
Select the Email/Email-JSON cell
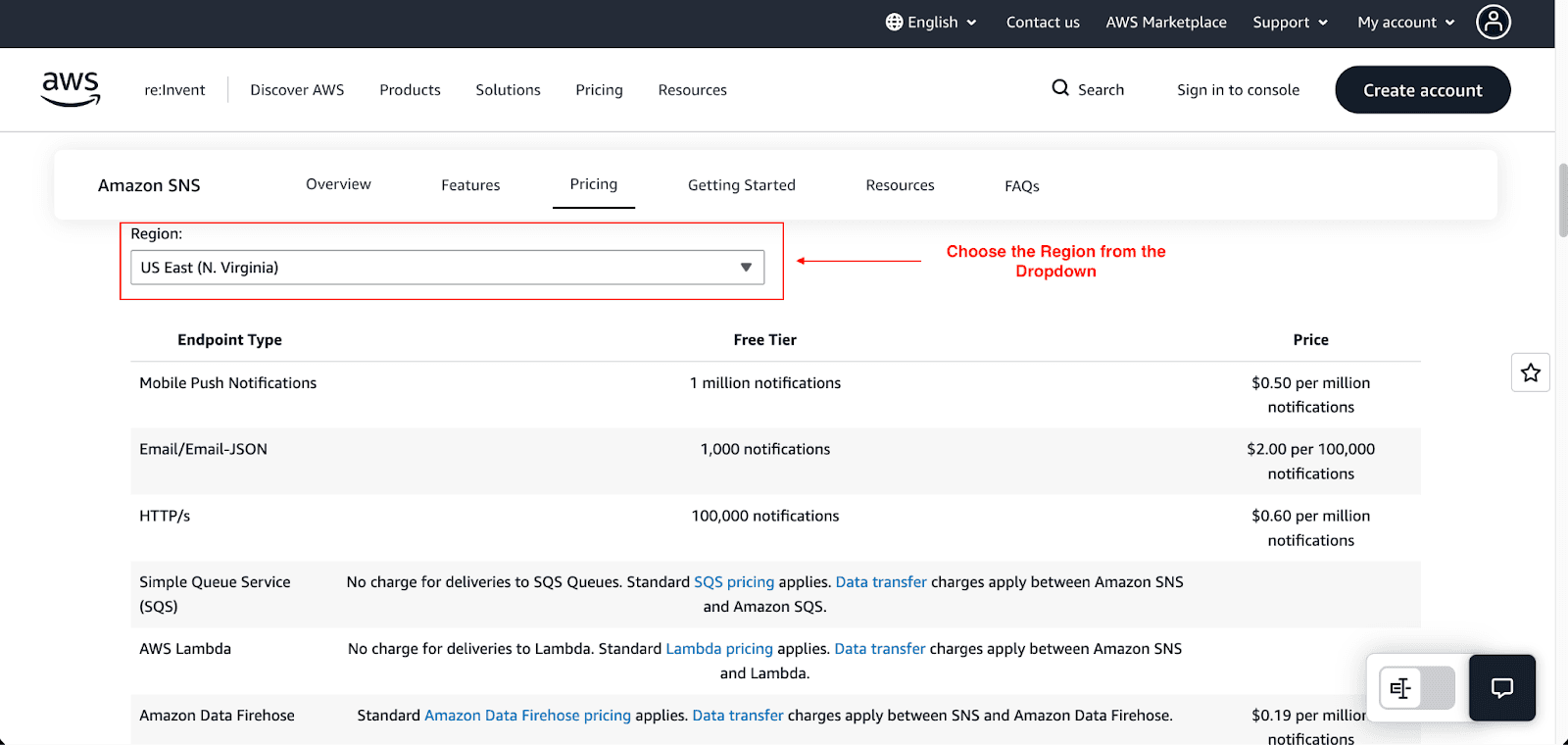(203, 449)
